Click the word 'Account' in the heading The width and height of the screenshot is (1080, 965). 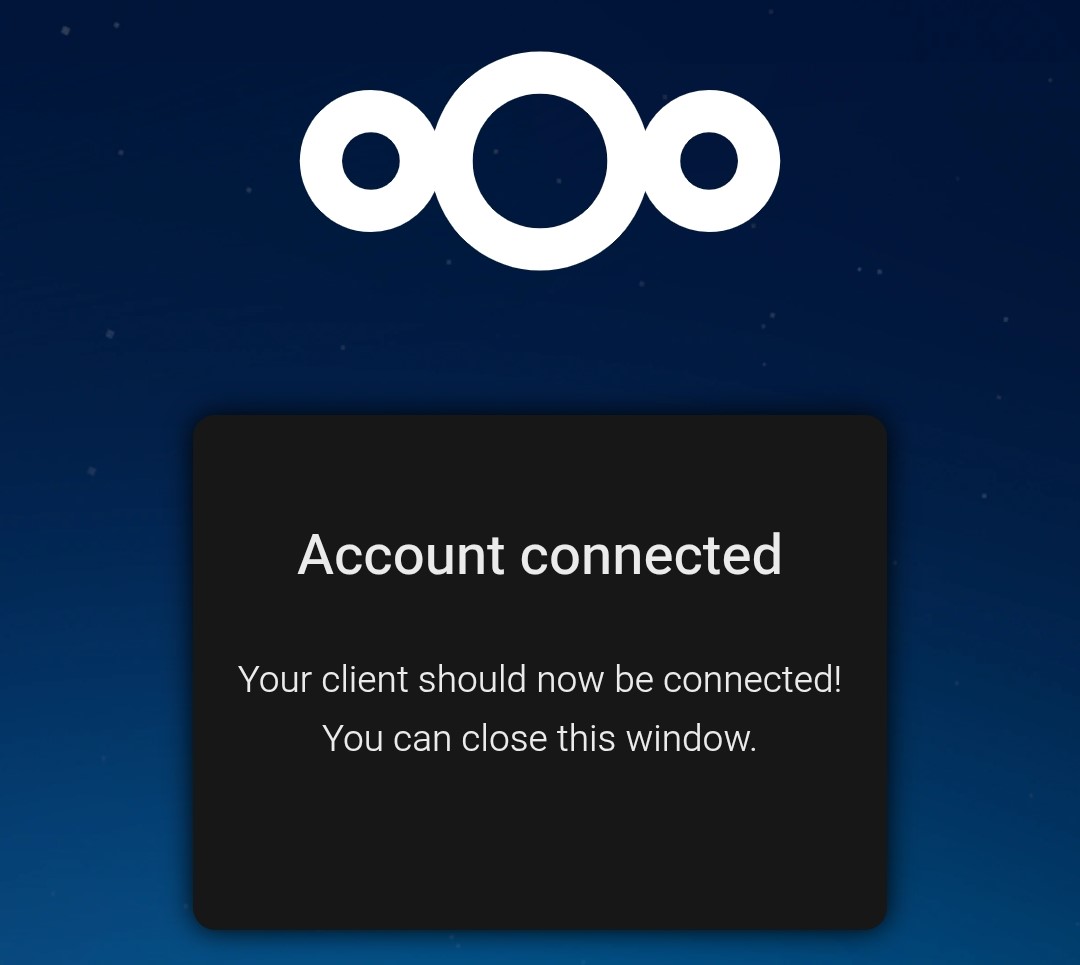point(401,554)
